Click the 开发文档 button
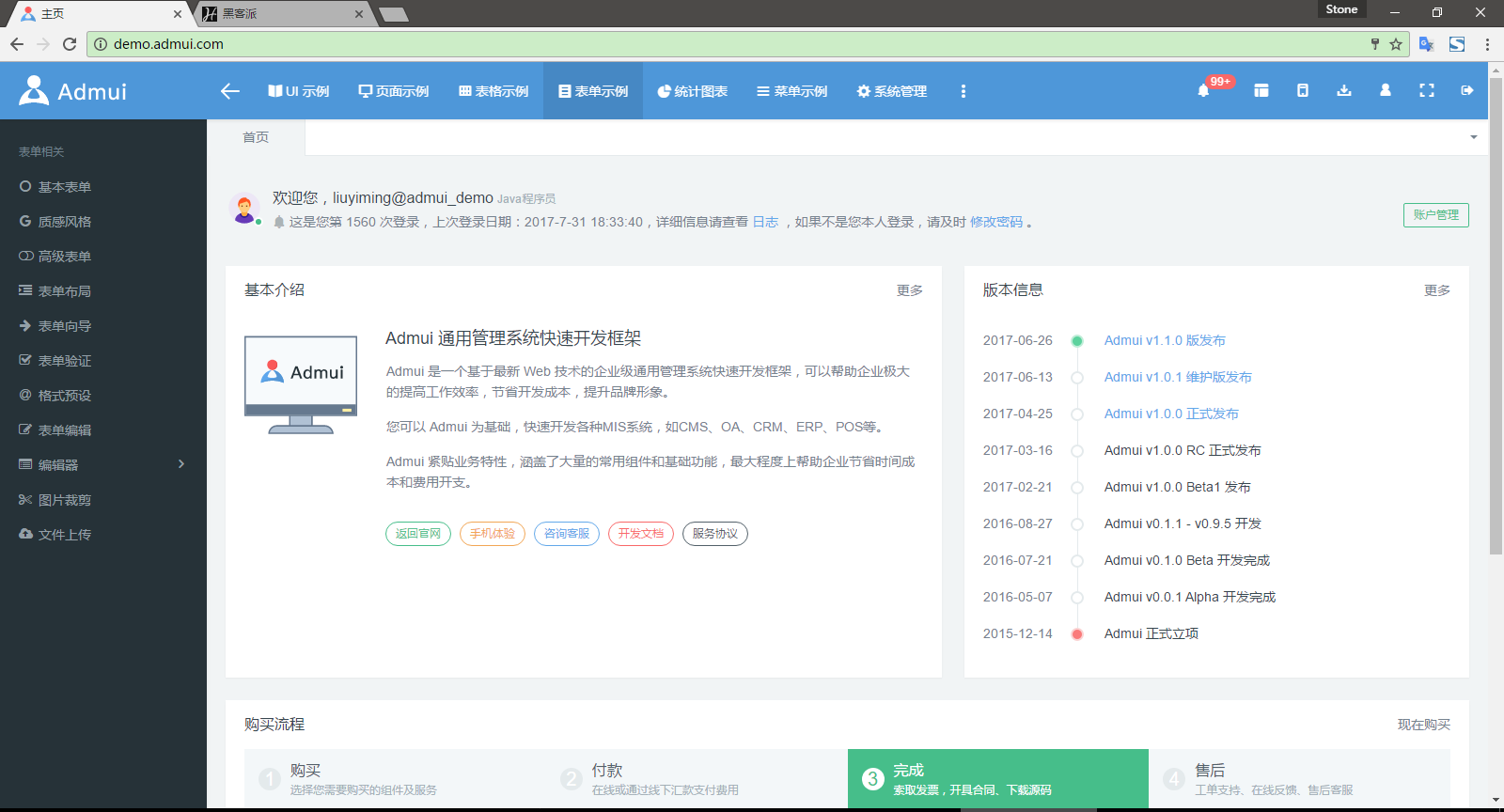Viewport: 1504px width, 812px height. click(641, 534)
